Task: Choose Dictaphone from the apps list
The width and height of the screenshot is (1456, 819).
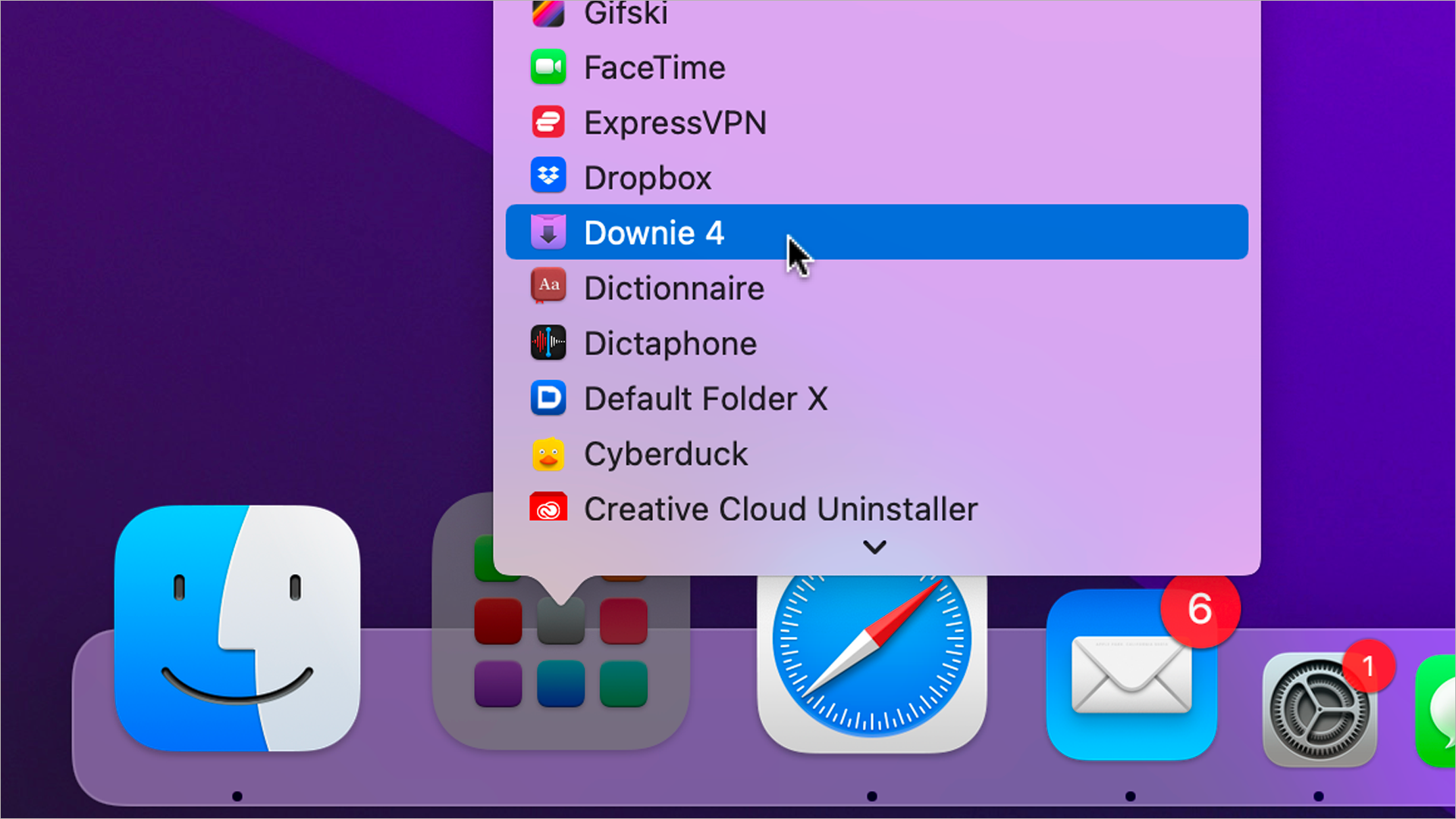Action: (x=877, y=343)
